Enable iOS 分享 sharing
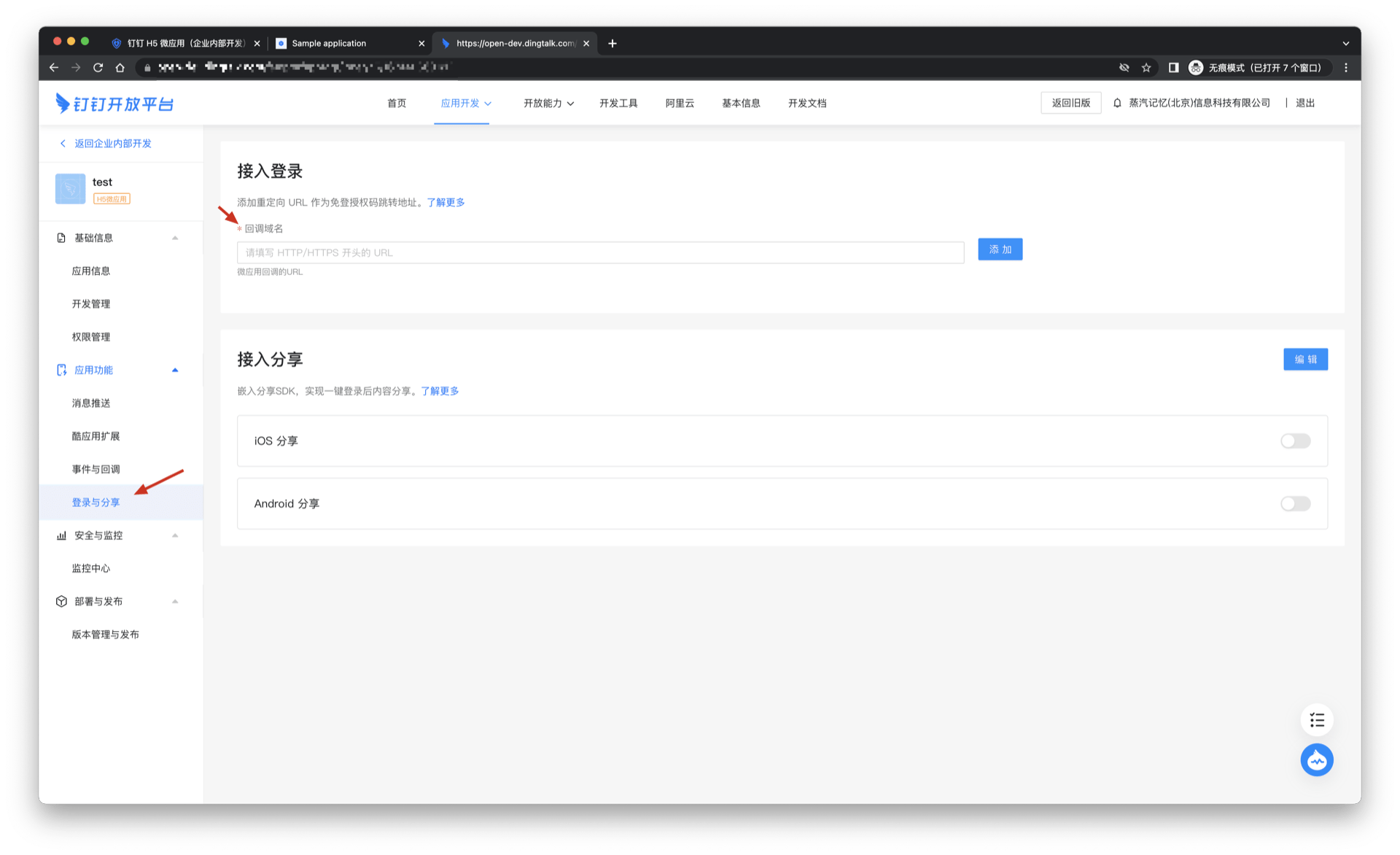The width and height of the screenshot is (1400, 855). click(x=1294, y=441)
